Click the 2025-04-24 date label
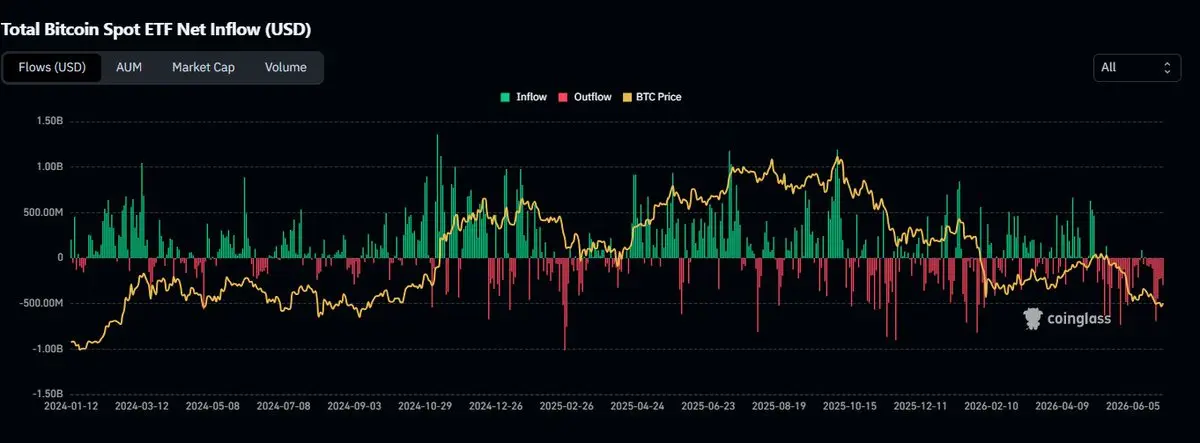 [639, 408]
